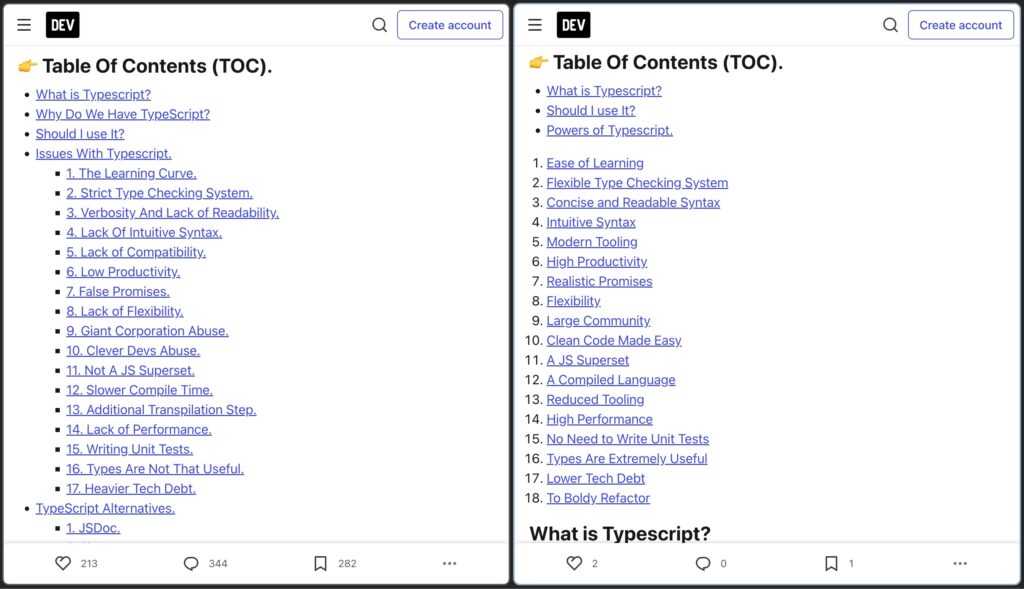Open comments on the 344-comment article
The height and width of the screenshot is (589, 1024).
tap(191, 563)
